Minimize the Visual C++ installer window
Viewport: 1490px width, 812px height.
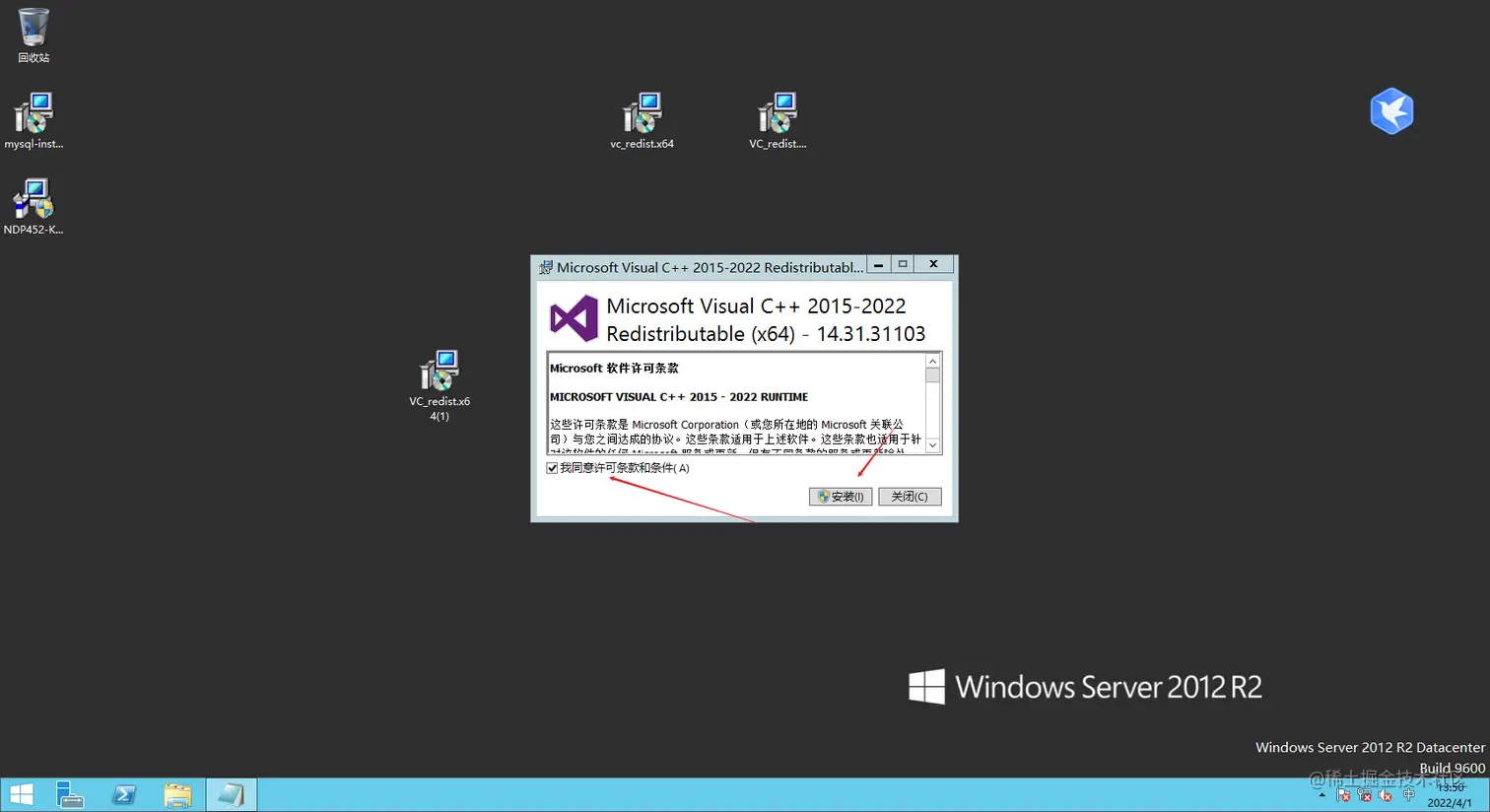point(878,264)
